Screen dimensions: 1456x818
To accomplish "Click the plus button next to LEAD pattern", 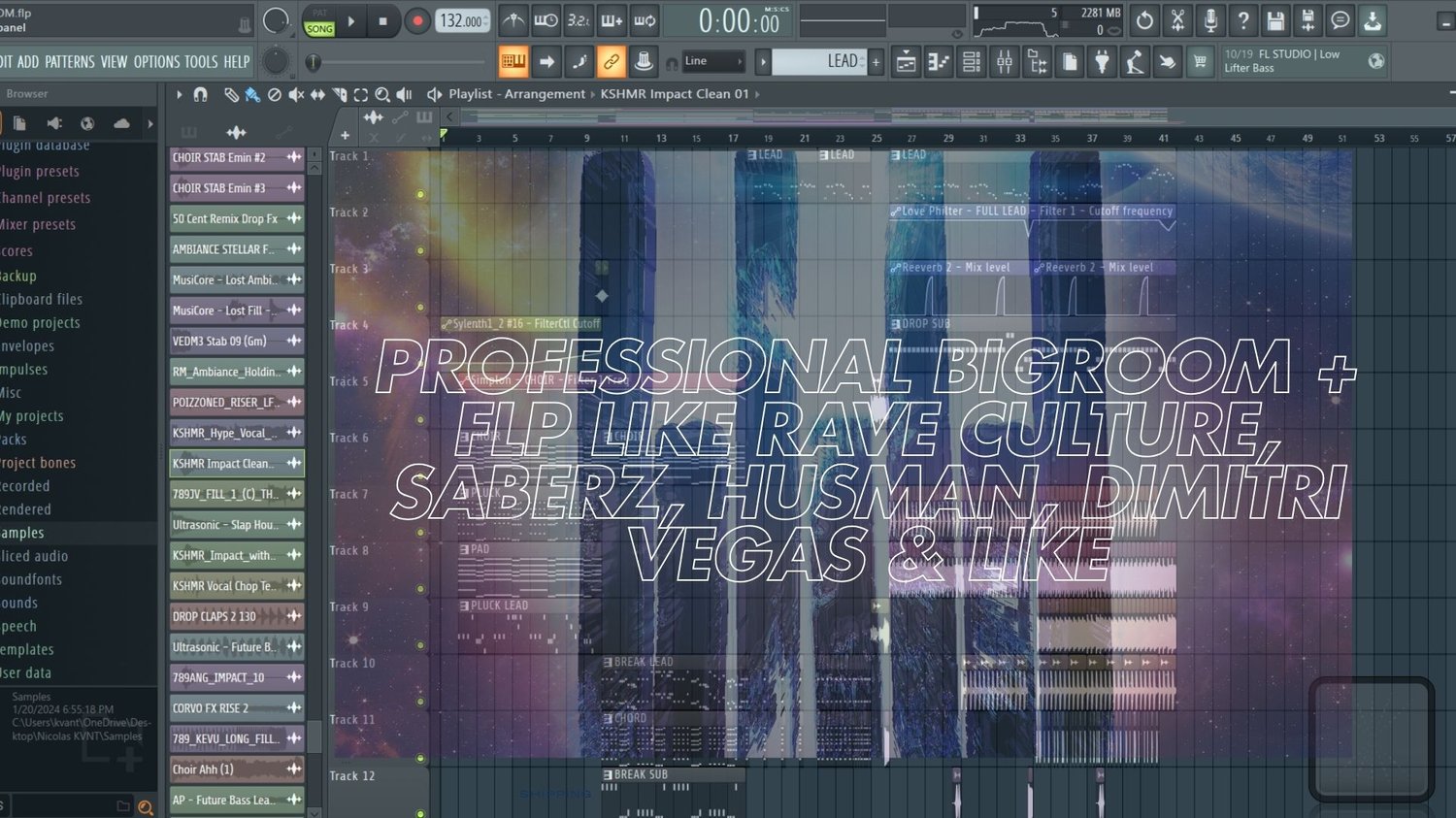I will pyautogui.click(x=876, y=62).
